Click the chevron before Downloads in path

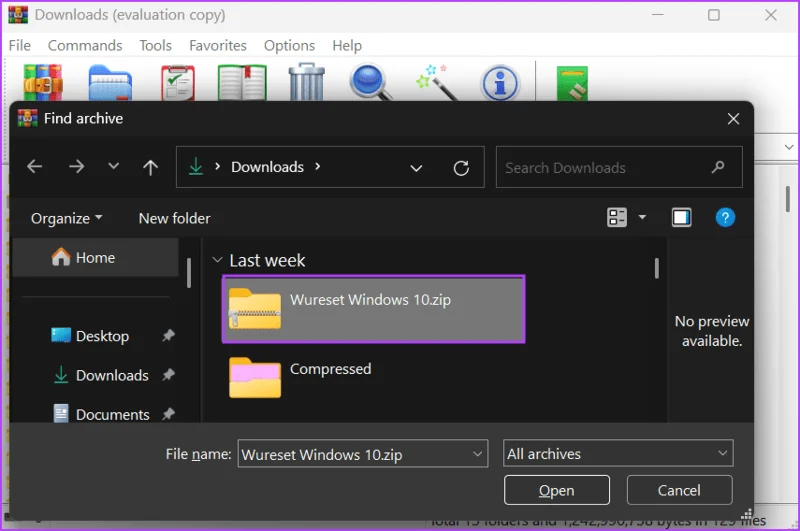click(x=218, y=166)
